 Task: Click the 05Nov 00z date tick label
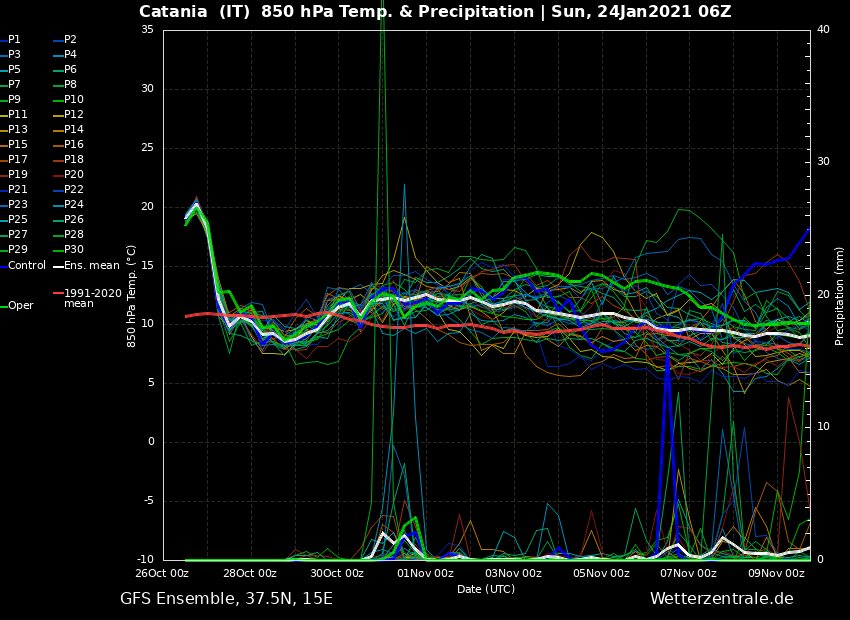pyautogui.click(x=601, y=574)
